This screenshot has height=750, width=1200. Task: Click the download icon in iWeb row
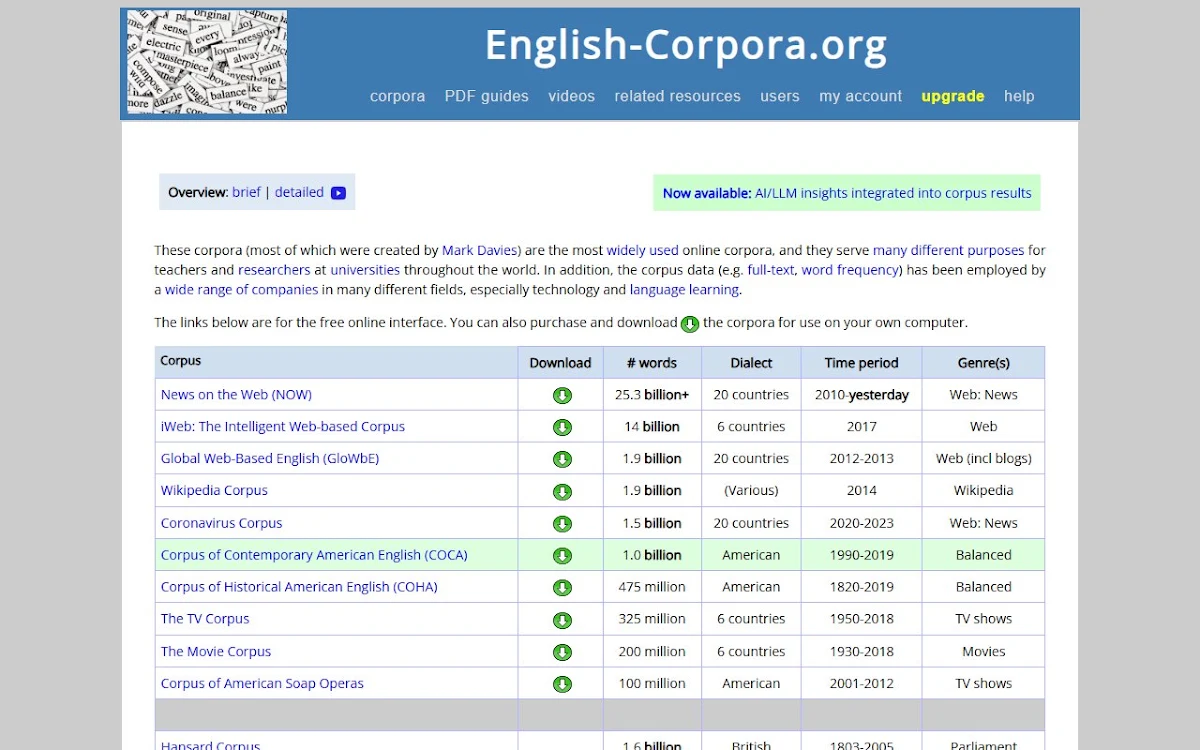pyautogui.click(x=562, y=427)
